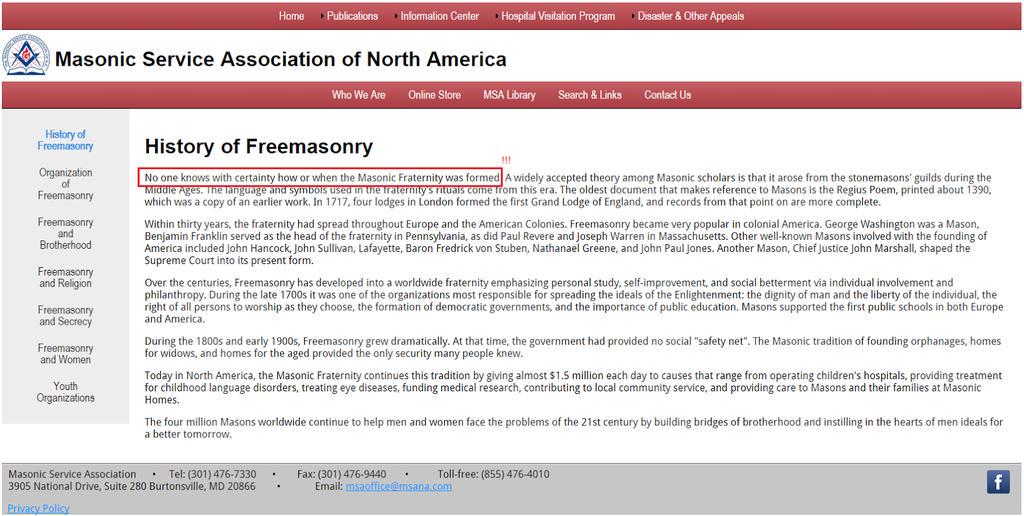Screen dimensions: 1024x516
Task: Click the sentence beginning No one knows with certainty
Action: click(323, 177)
